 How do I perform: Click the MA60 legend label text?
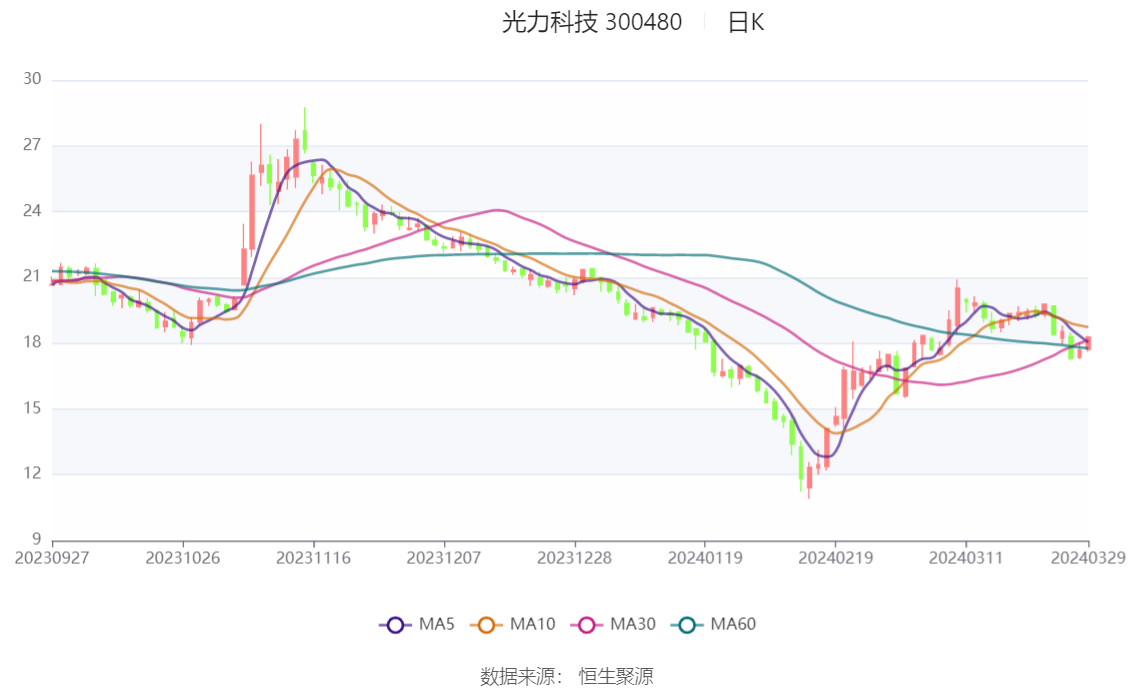point(733,624)
